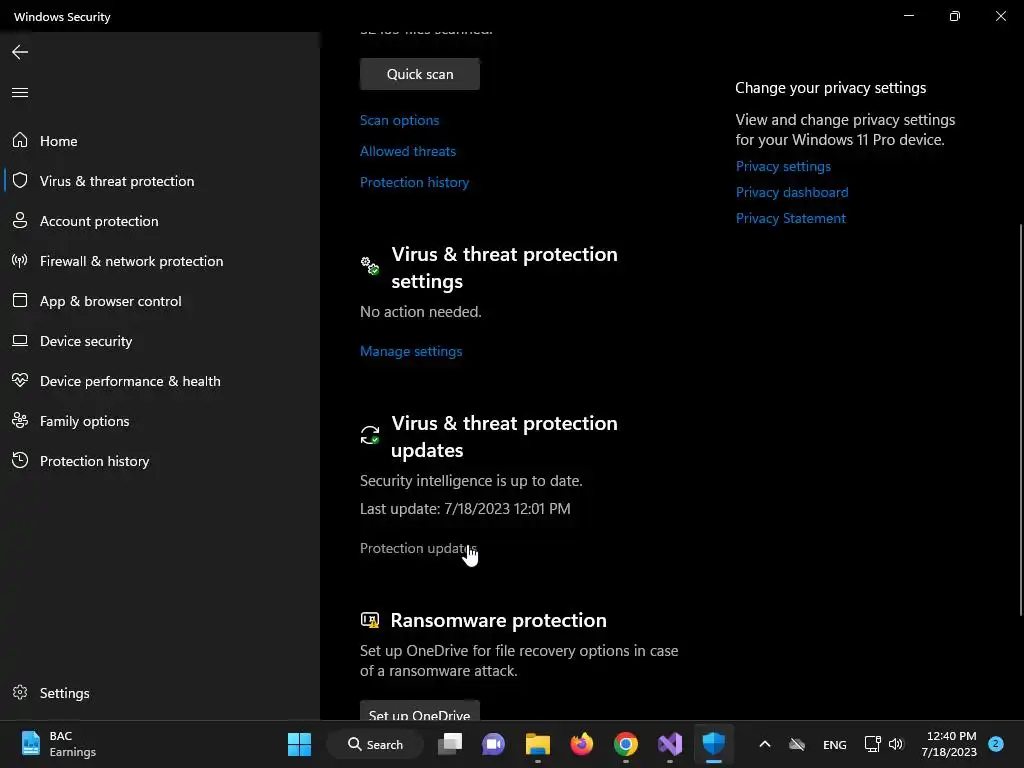The image size is (1024, 768).
Task: Click the Home house icon
Action: coord(20,140)
